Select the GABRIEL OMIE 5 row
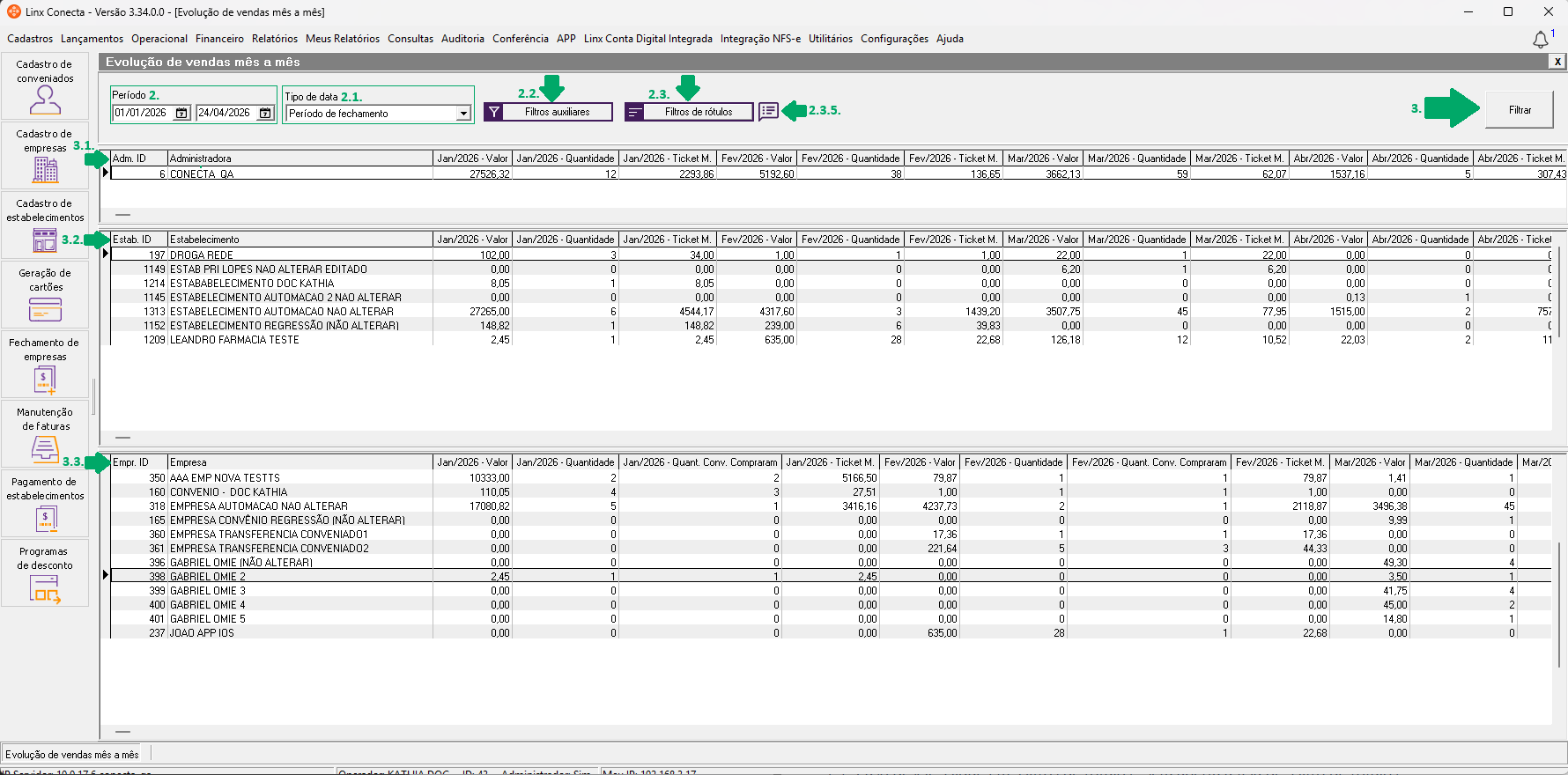This screenshot has width=1568, height=775. point(831,619)
